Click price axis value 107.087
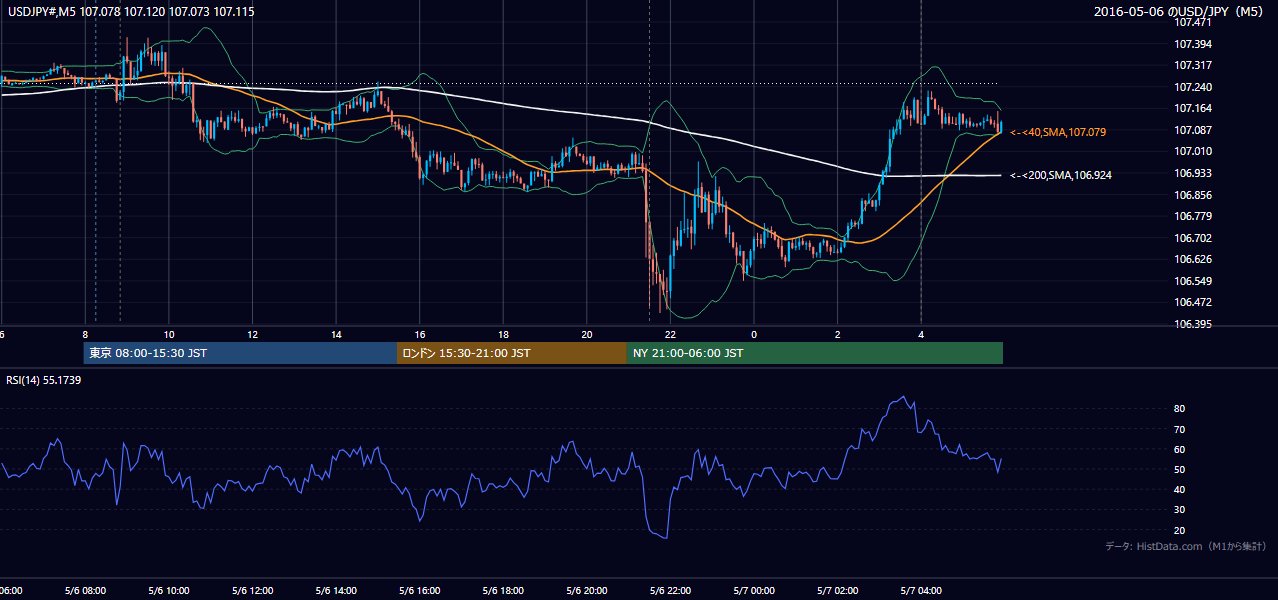Image resolution: width=1278 pixels, height=600 pixels. 1193,130
